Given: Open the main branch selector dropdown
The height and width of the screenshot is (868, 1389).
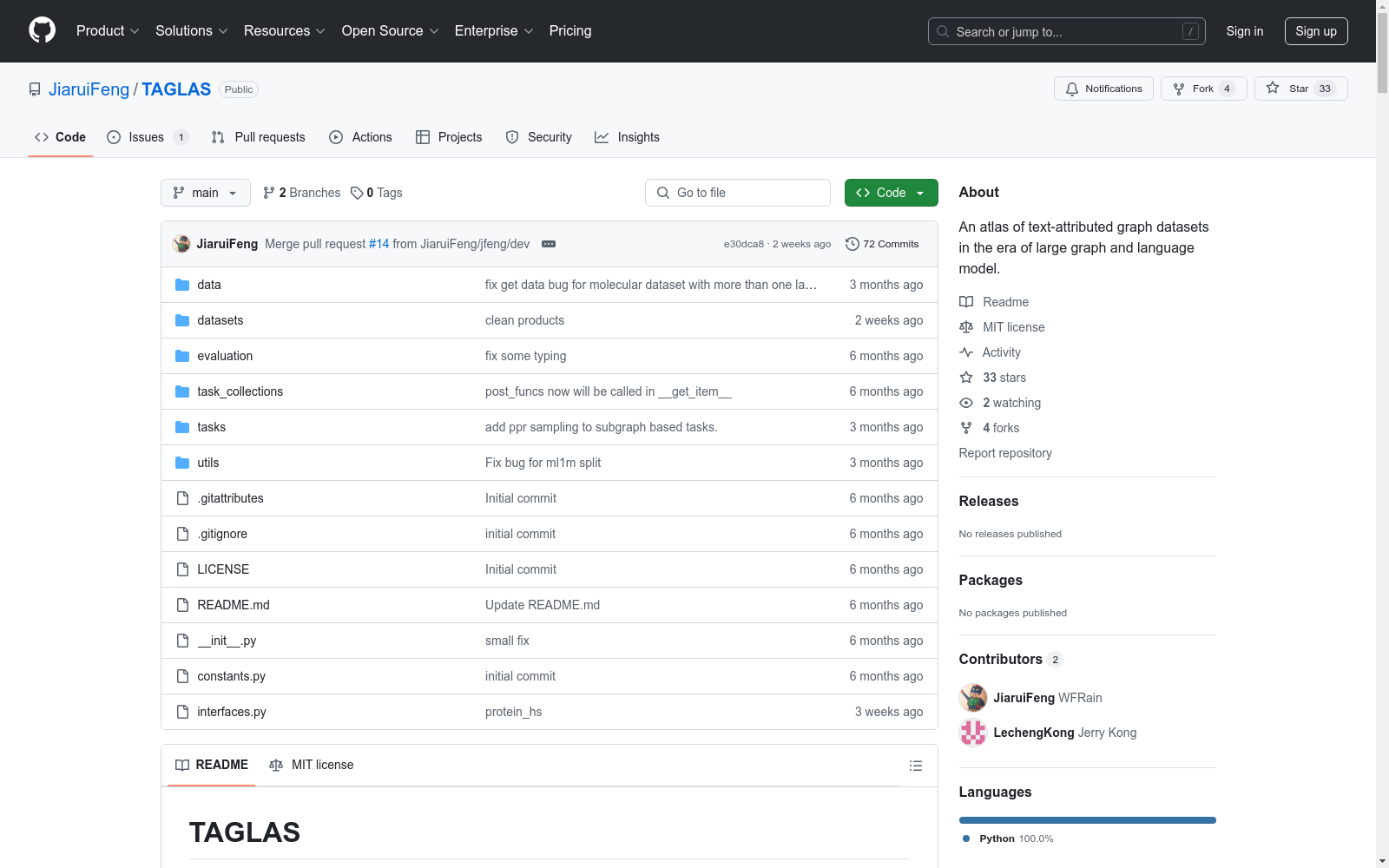Looking at the screenshot, I should 206,193.
